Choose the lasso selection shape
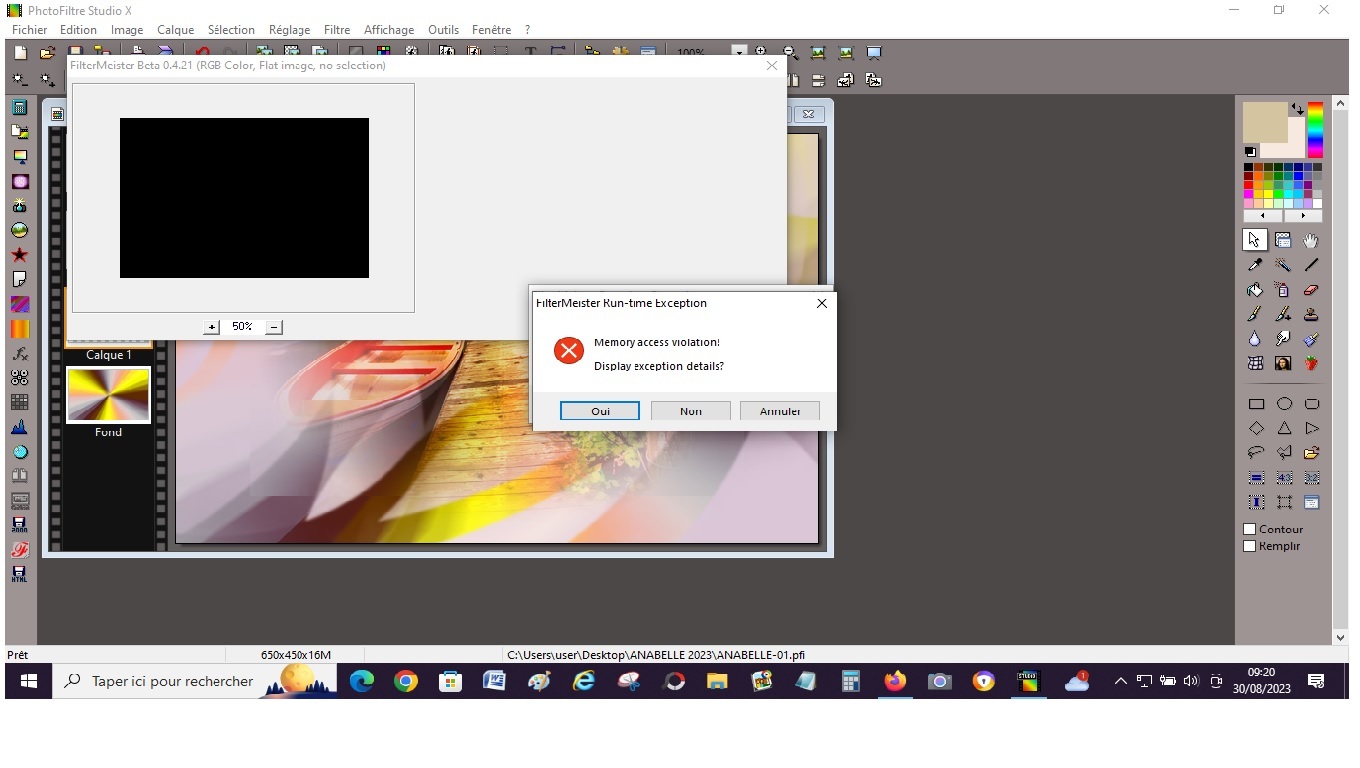The width and height of the screenshot is (1360, 768). 1256,452
